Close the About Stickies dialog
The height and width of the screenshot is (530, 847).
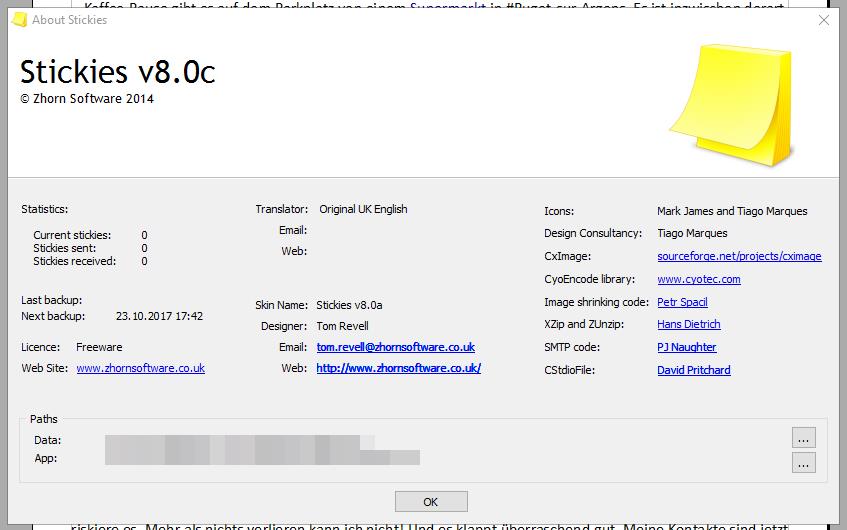pyautogui.click(x=824, y=20)
